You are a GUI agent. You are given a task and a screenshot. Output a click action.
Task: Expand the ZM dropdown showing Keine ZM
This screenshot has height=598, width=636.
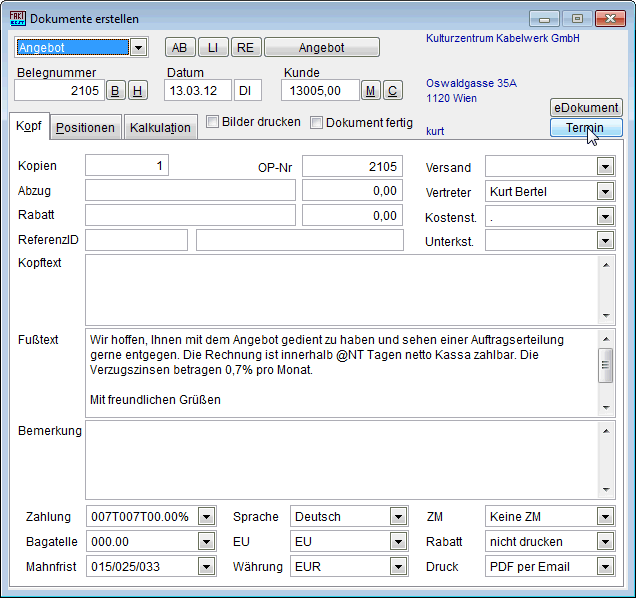(x=605, y=516)
